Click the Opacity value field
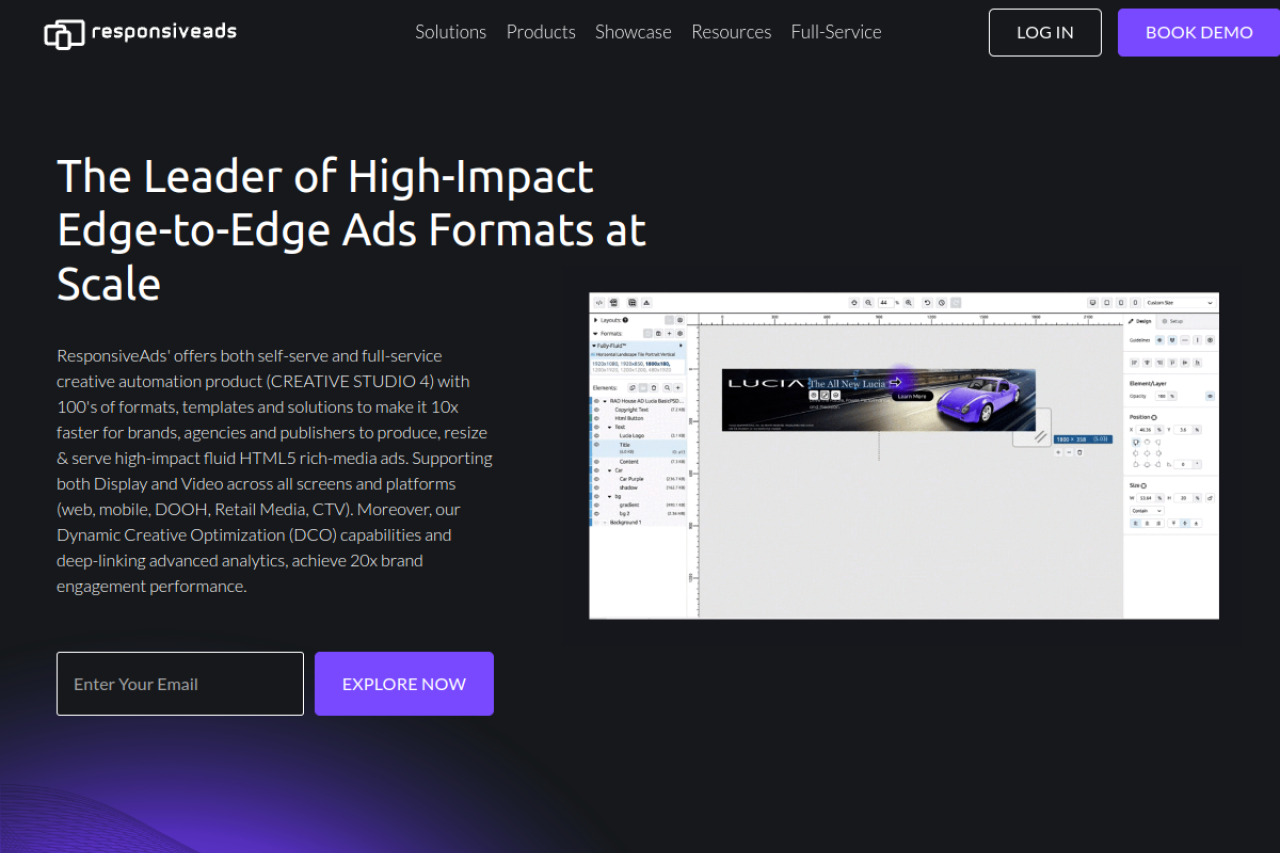 1161,396
